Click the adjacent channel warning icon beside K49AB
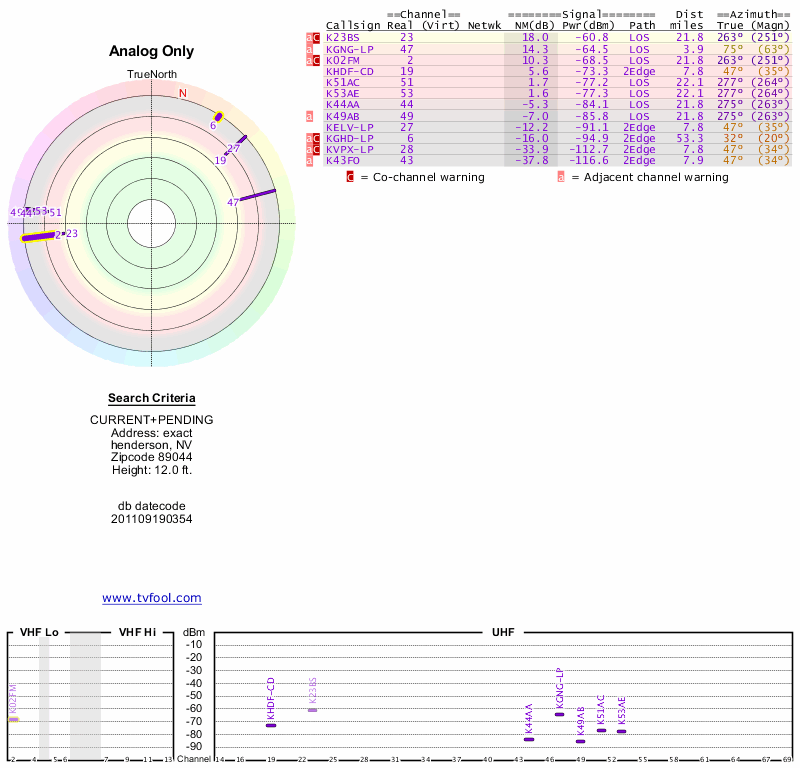This screenshot has width=800, height=768. (x=309, y=116)
